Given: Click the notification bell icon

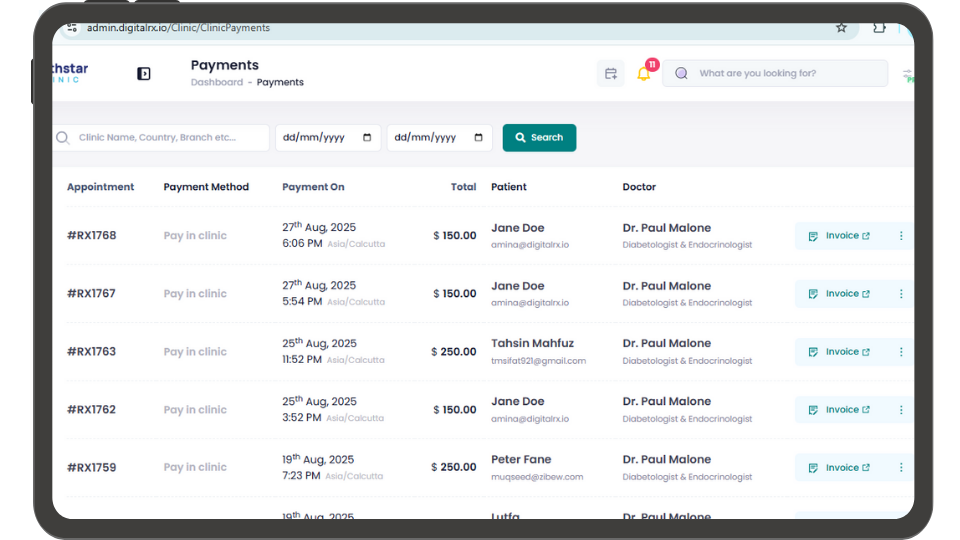Looking at the screenshot, I should pyautogui.click(x=643, y=74).
